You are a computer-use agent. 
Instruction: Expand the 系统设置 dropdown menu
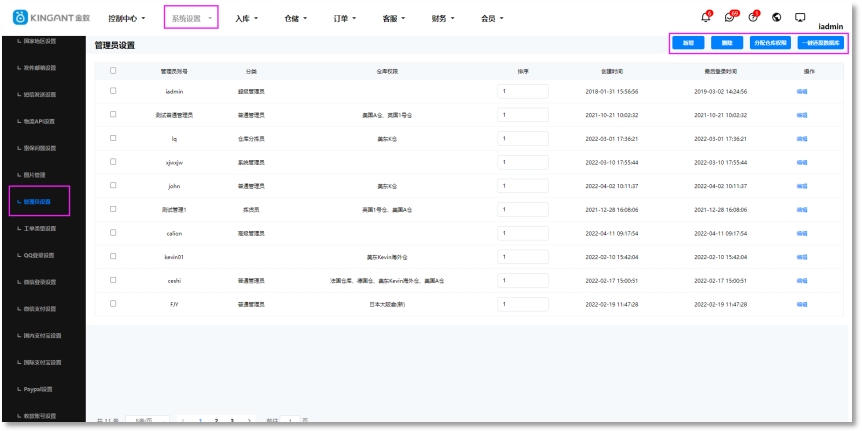coord(191,18)
